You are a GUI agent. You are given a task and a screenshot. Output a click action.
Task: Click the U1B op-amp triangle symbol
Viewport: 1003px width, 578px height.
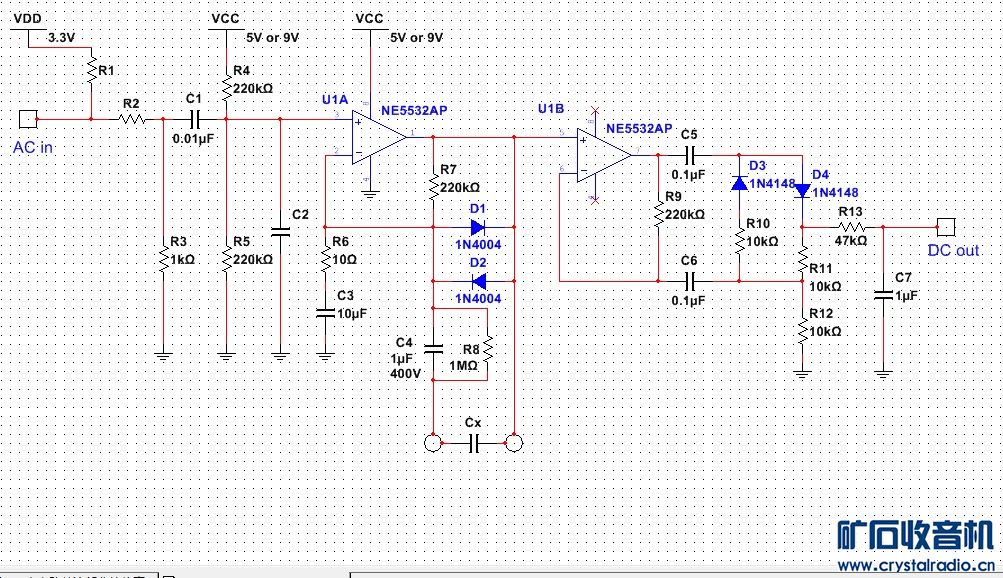604,155
